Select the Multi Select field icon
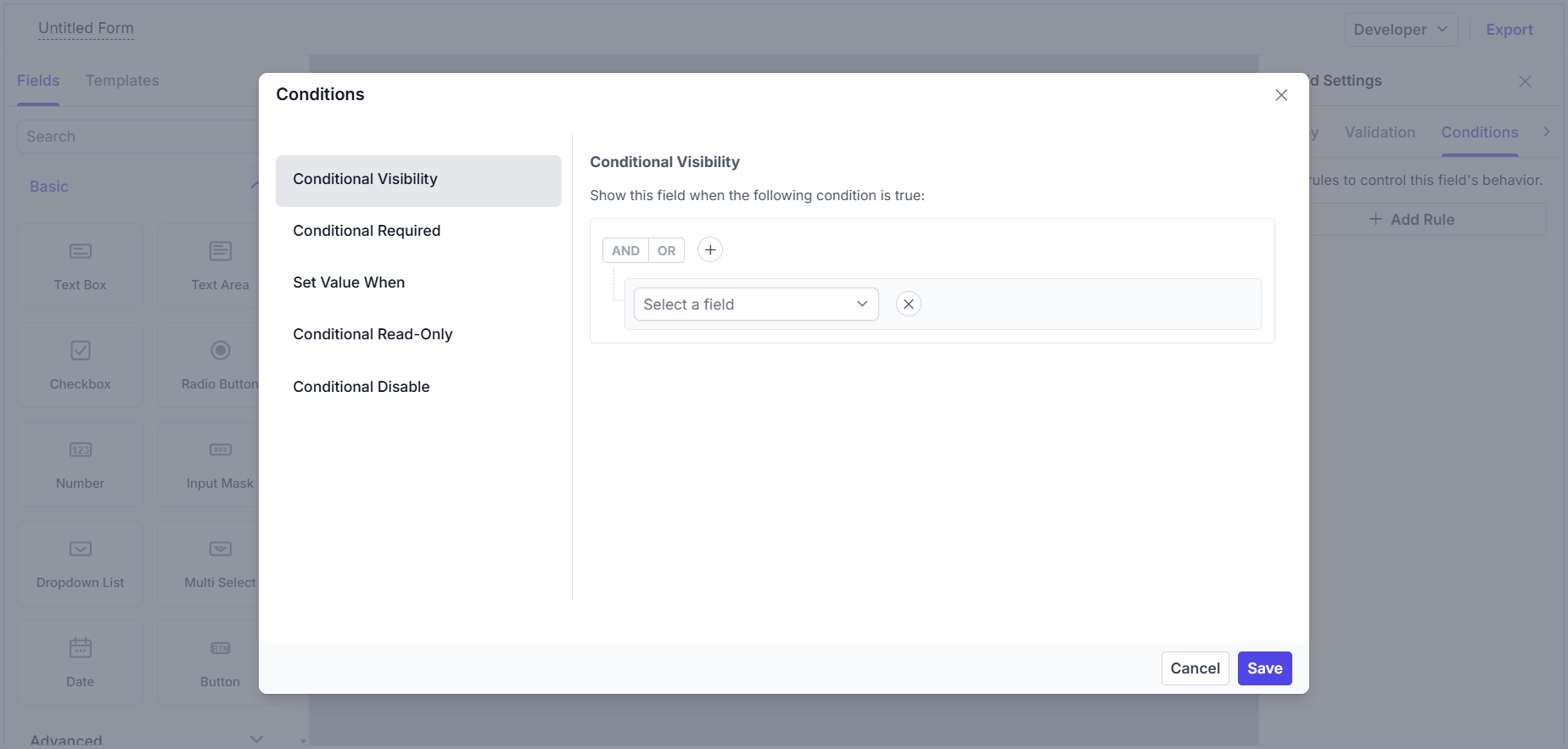 (x=220, y=549)
